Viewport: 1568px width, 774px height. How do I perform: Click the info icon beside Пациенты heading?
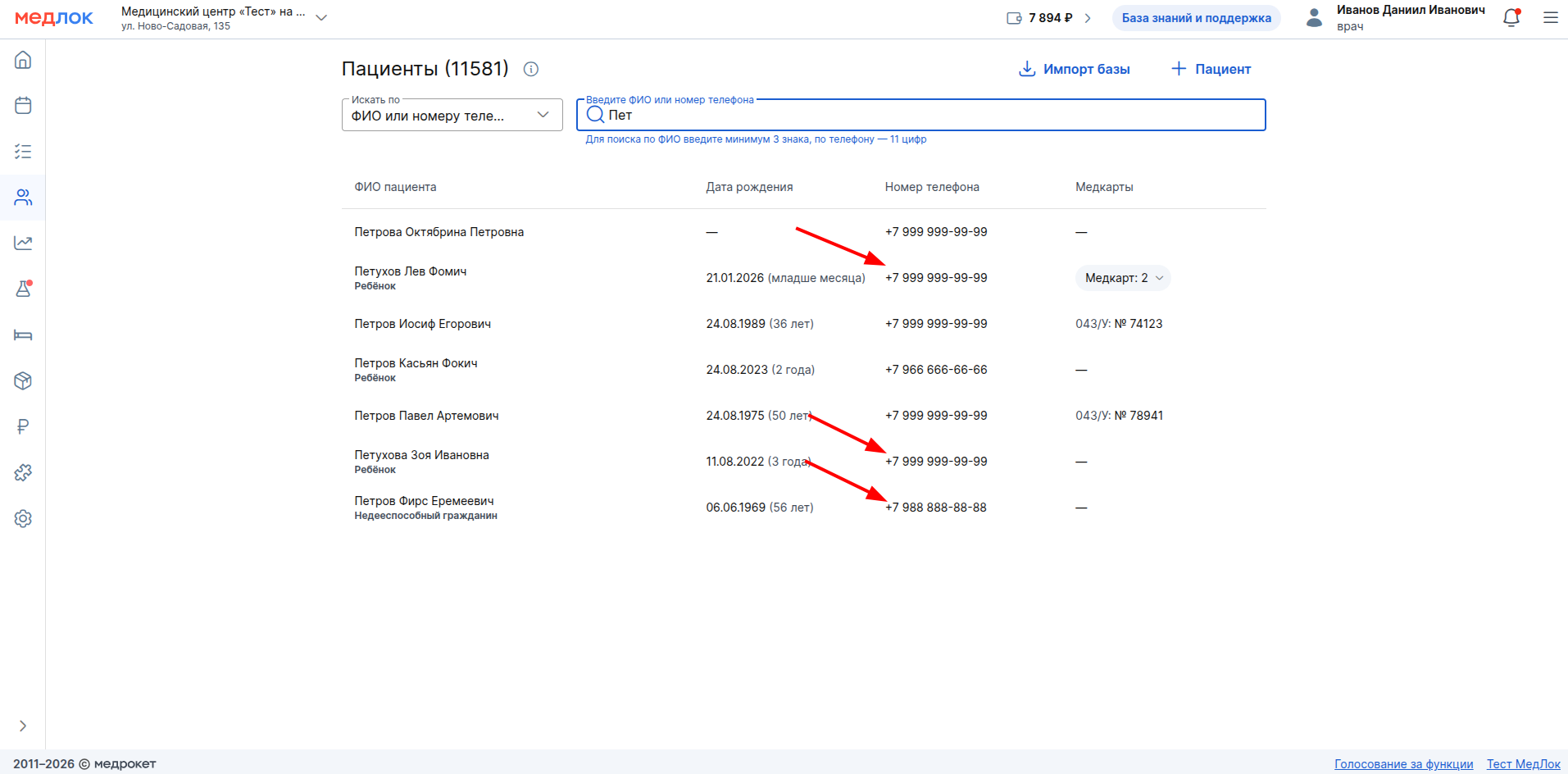coord(531,69)
